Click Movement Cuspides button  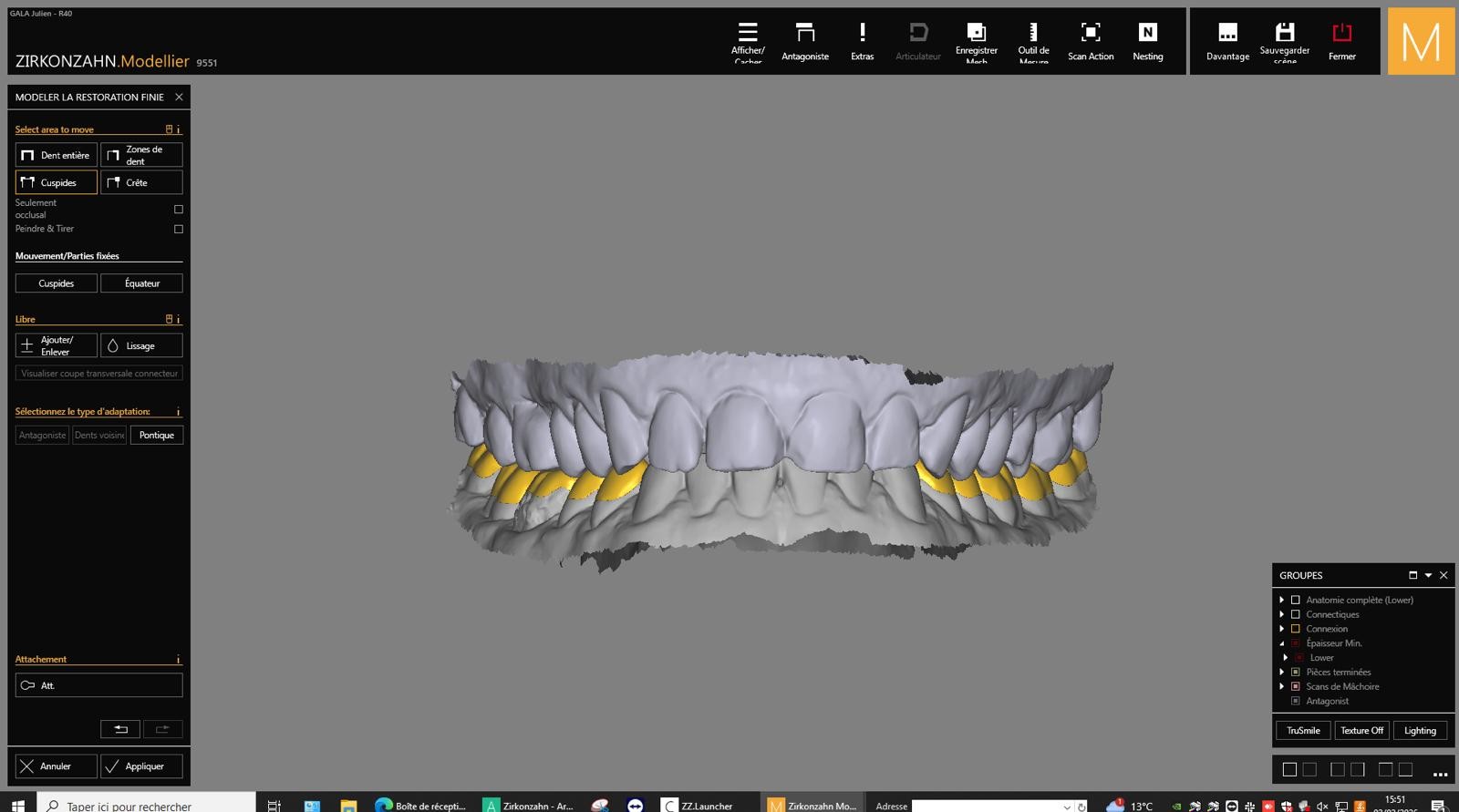point(57,283)
